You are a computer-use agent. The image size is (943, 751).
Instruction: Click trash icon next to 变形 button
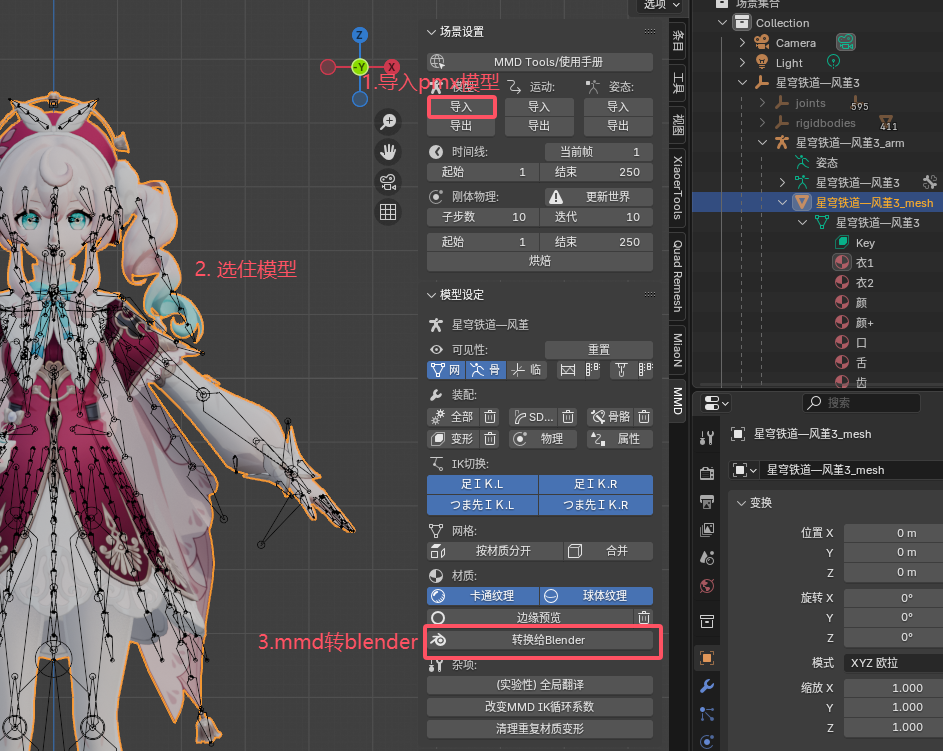tap(490, 439)
